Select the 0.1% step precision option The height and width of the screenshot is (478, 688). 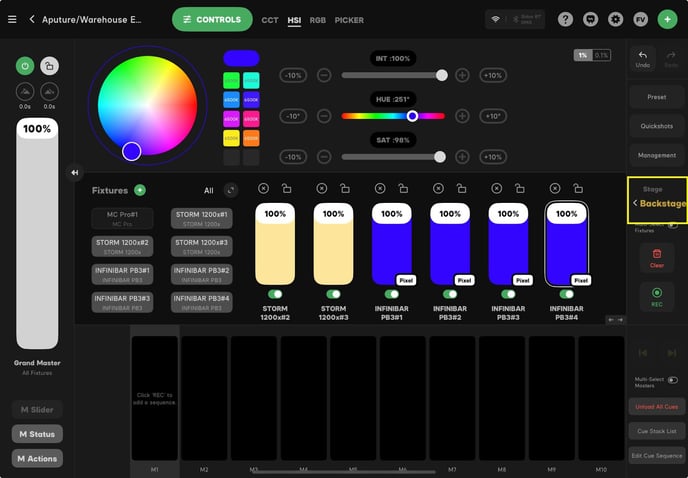point(601,55)
